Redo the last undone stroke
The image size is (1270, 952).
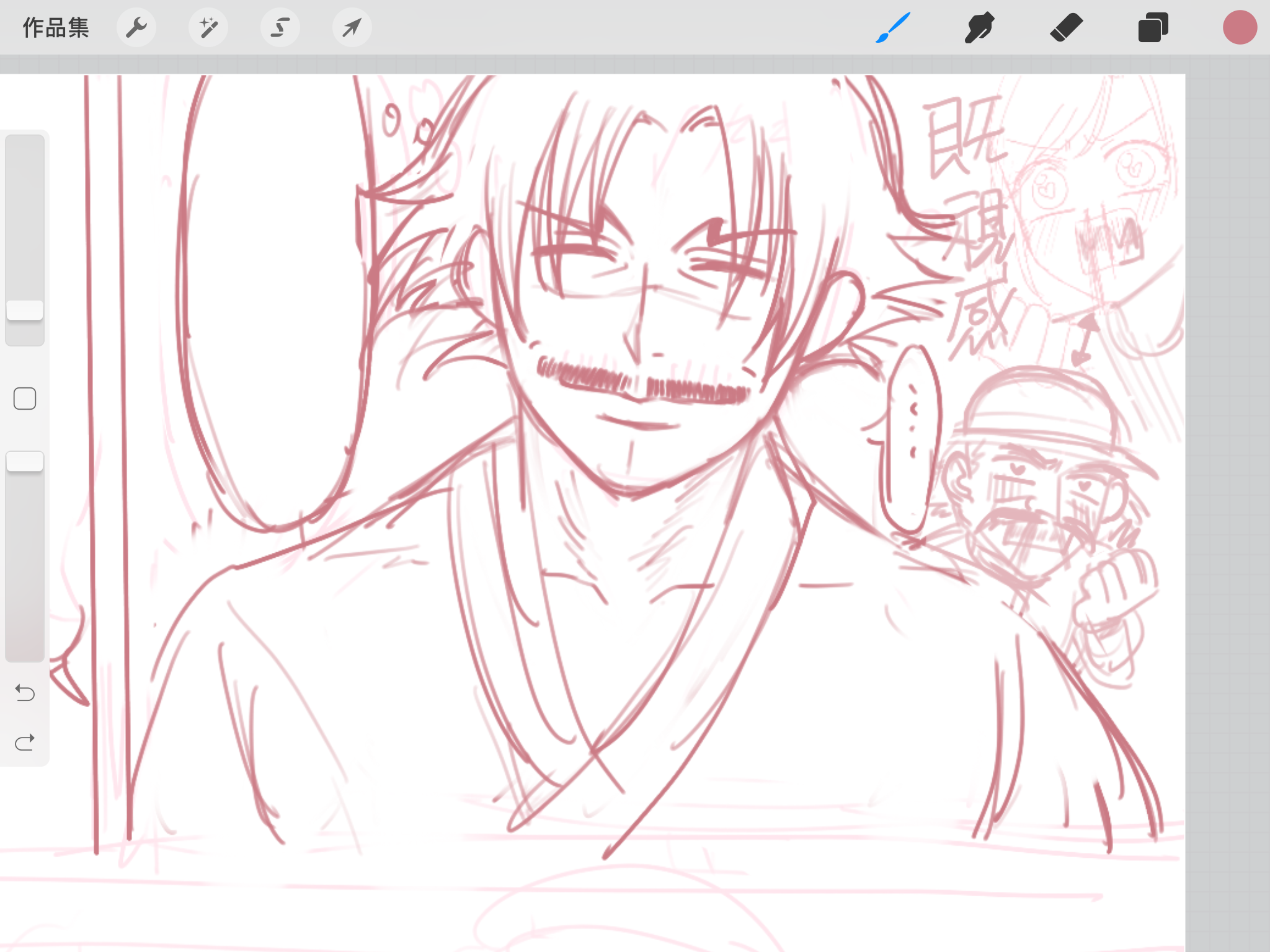[x=25, y=742]
